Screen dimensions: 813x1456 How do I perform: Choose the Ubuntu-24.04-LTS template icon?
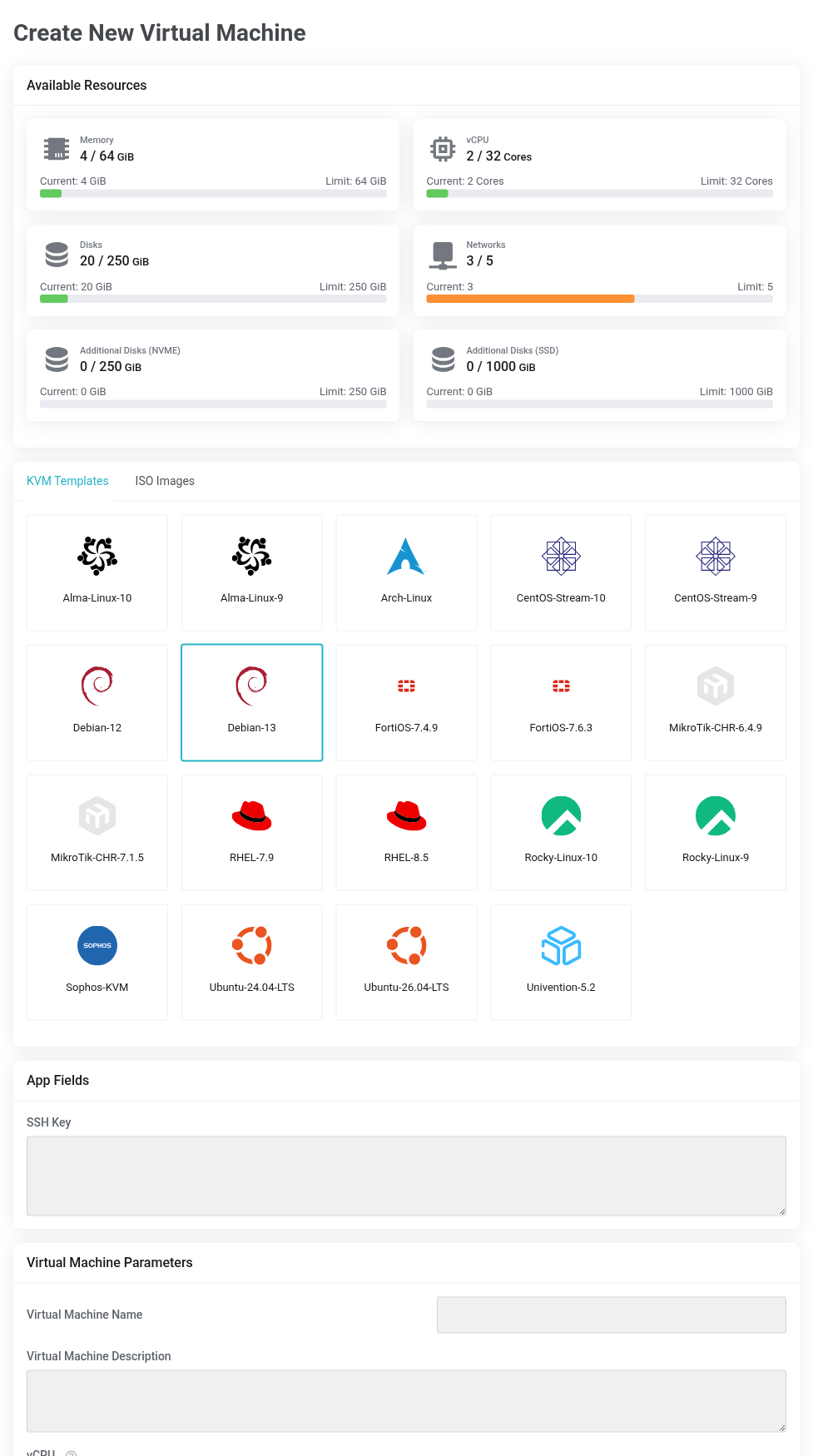click(252, 945)
